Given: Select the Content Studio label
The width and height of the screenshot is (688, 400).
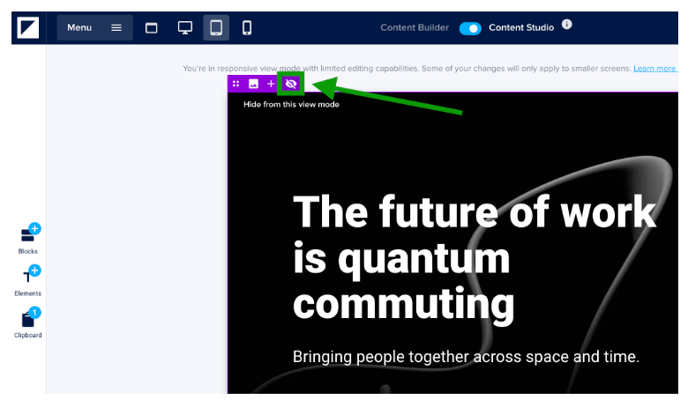Looking at the screenshot, I should coord(520,28).
